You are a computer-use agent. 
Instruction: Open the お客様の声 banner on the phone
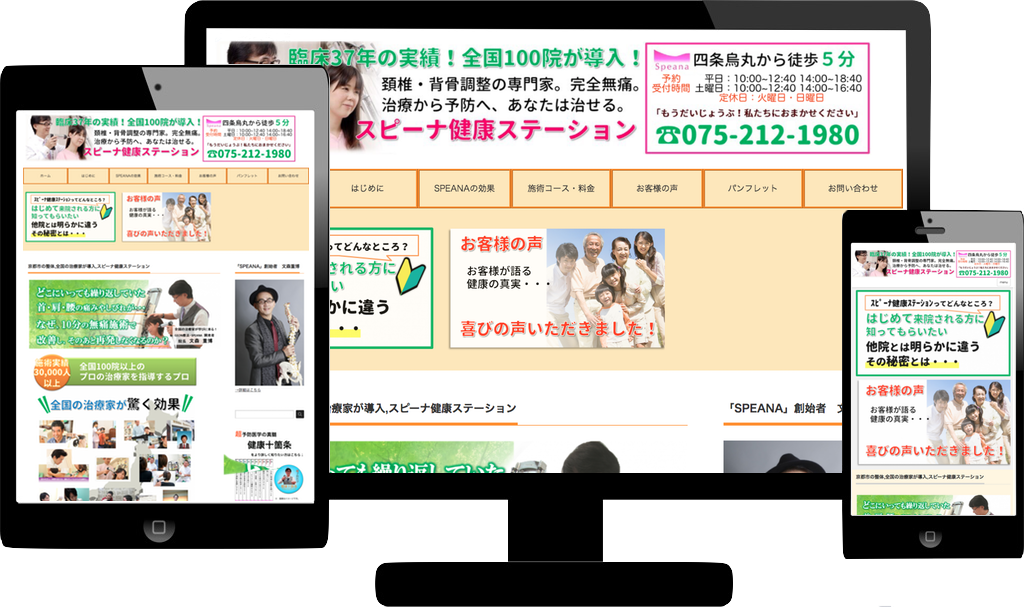[x=935, y=422]
